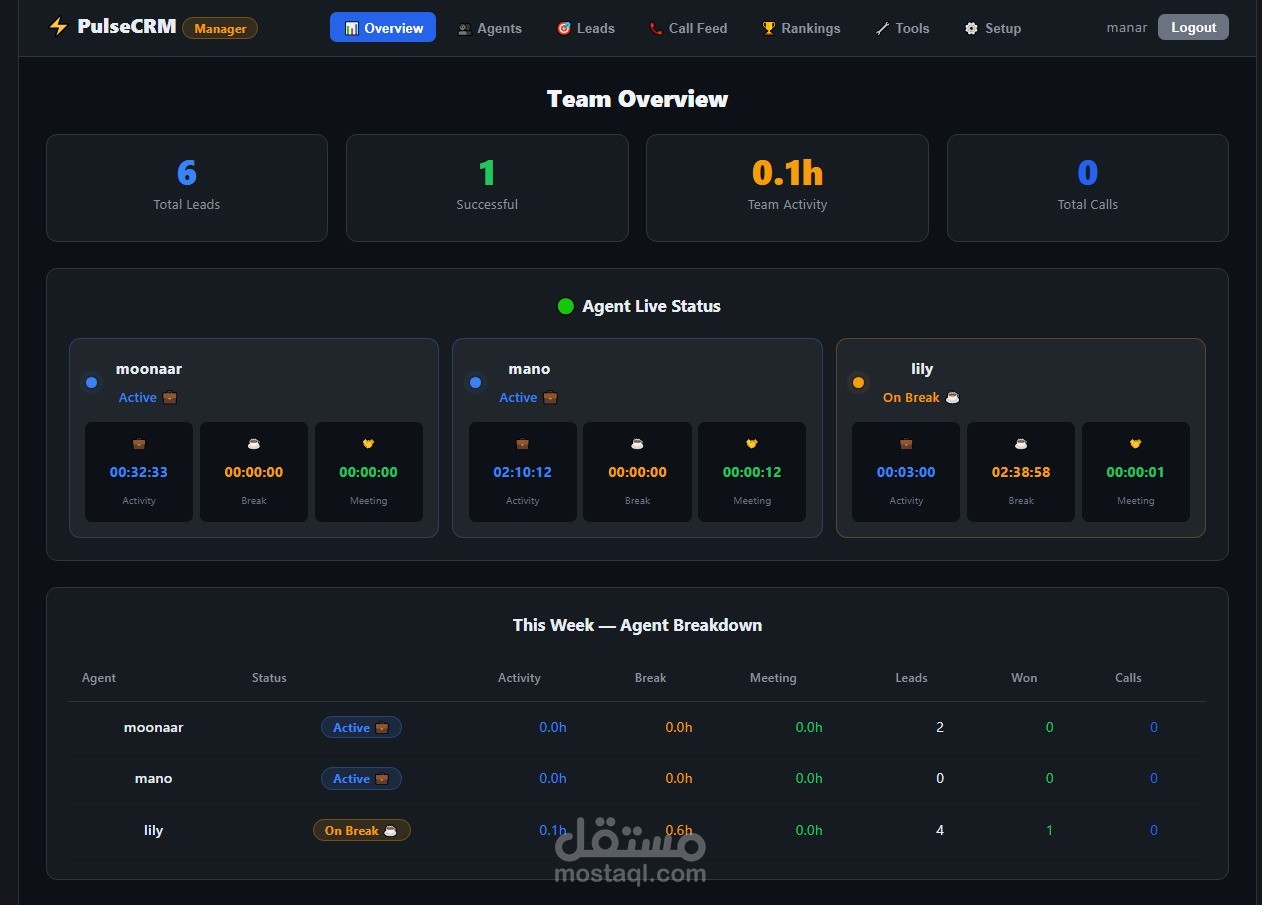Viewport: 1262px width, 905px height.
Task: Select the Total Leads stat card
Action: (x=187, y=188)
